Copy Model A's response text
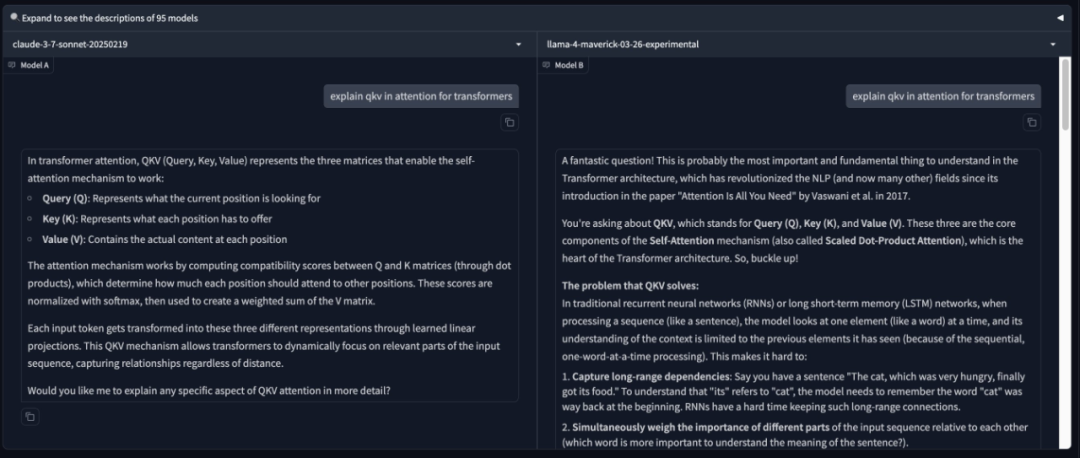1080x458 pixels. (x=30, y=416)
